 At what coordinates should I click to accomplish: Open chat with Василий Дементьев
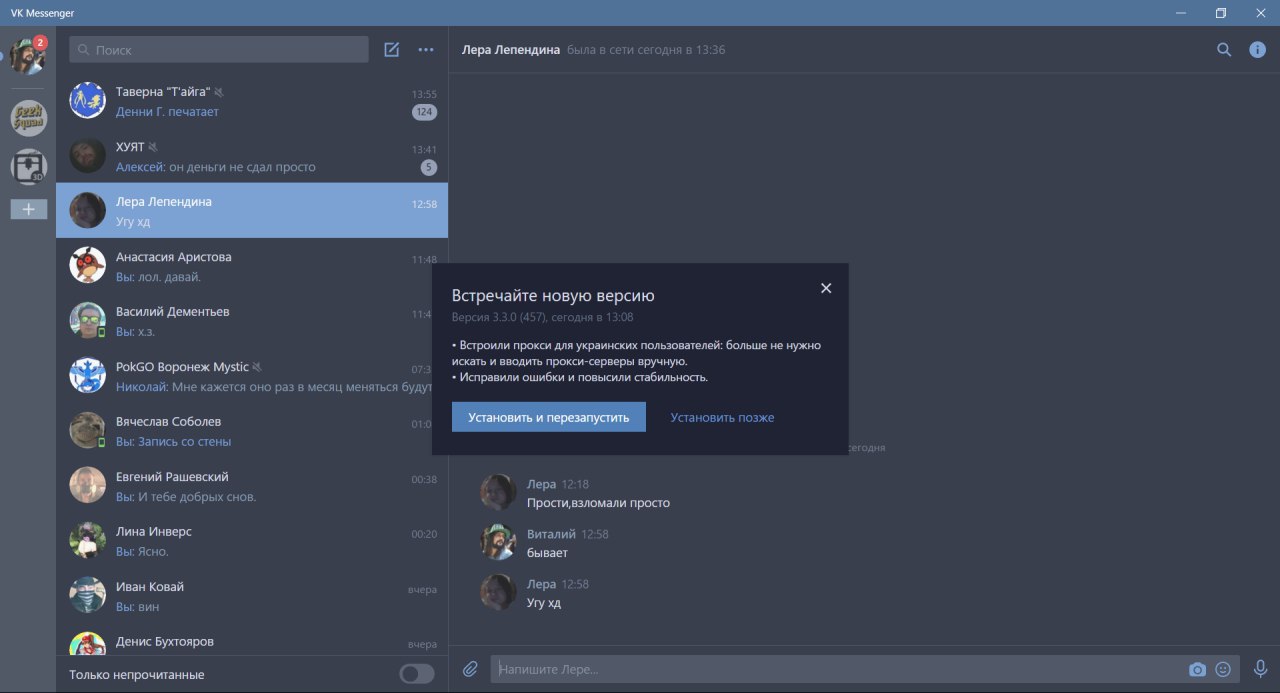pyautogui.click(x=252, y=320)
